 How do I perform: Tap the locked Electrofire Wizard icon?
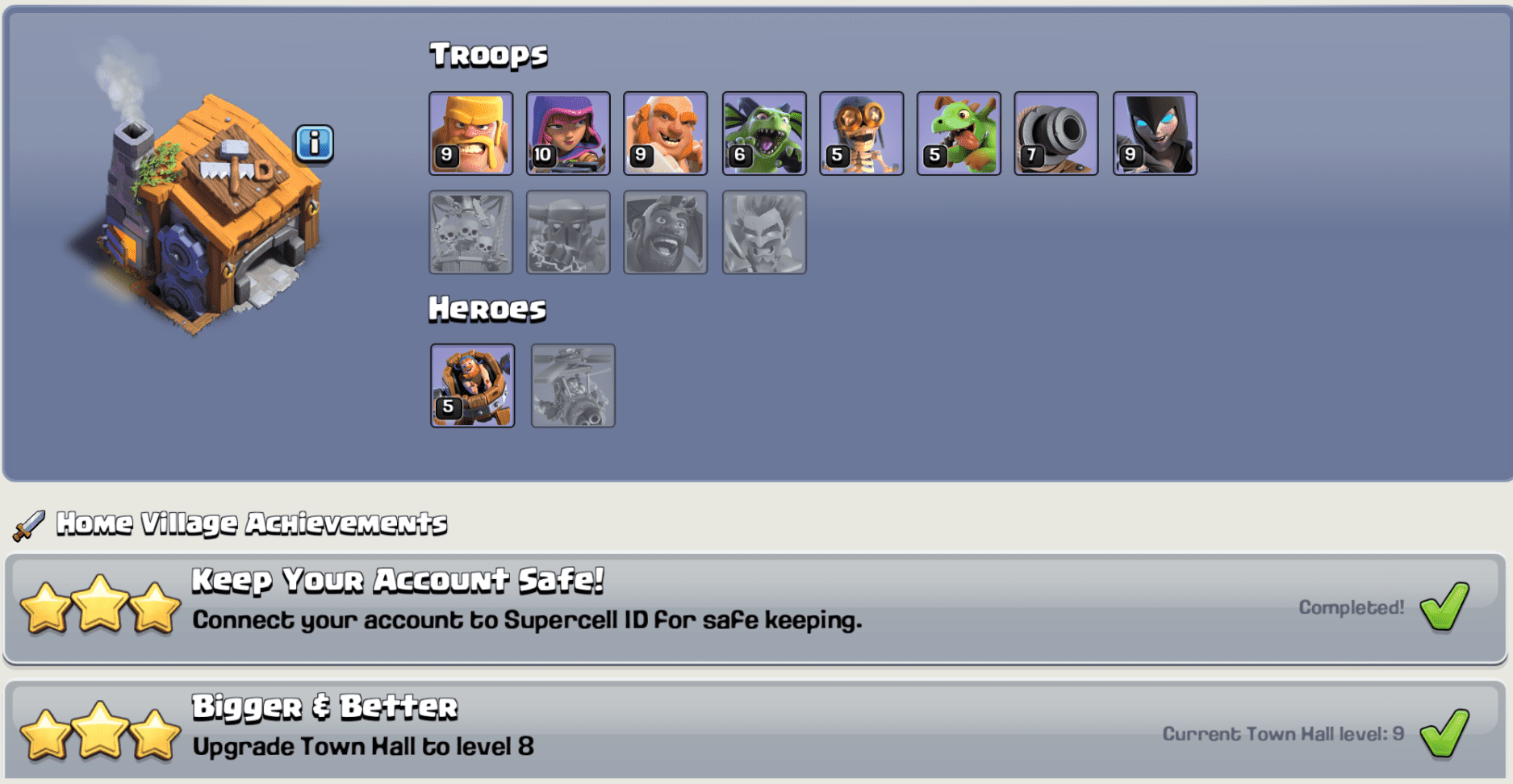764,232
